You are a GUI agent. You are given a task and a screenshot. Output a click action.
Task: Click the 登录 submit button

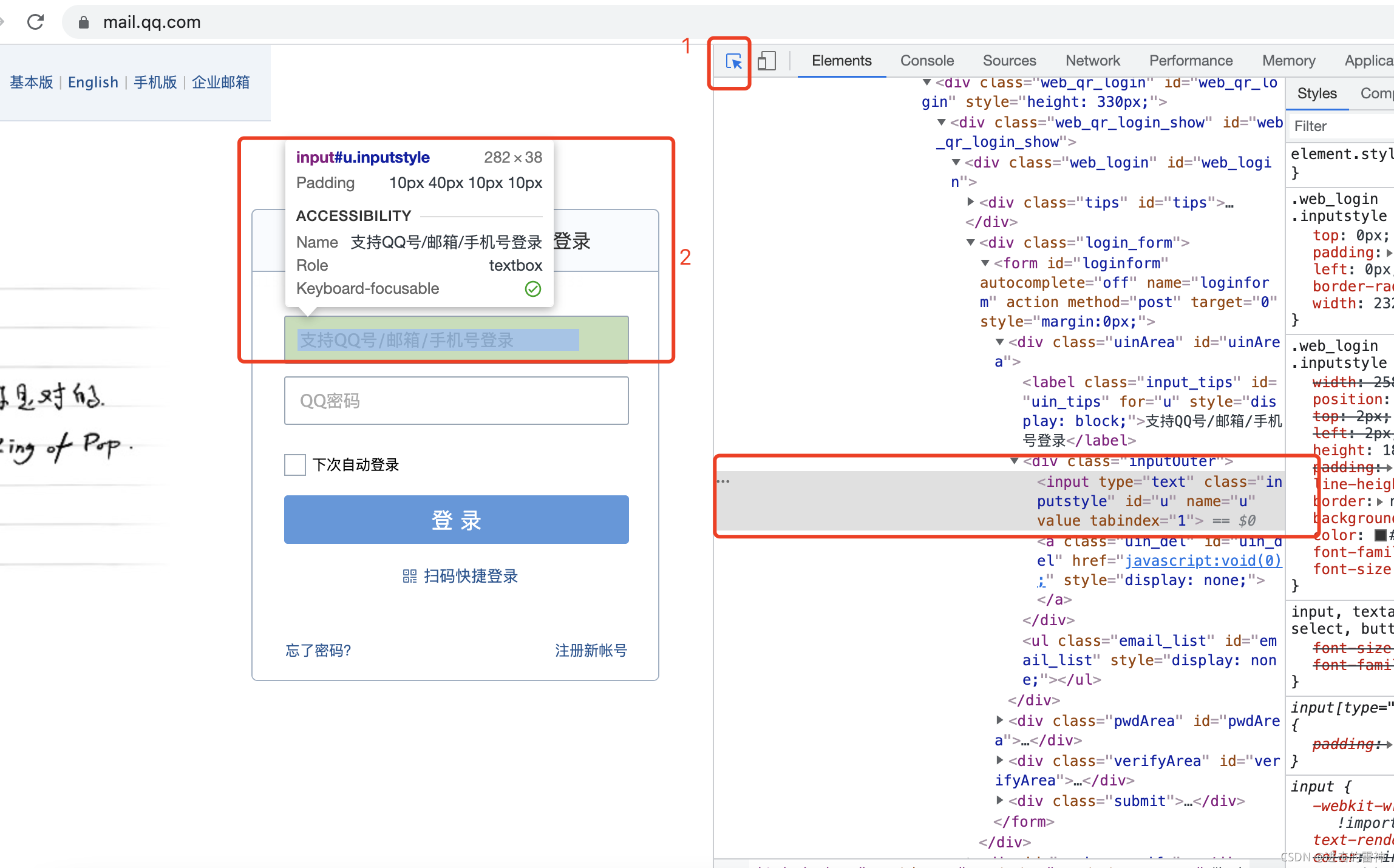coord(457,520)
